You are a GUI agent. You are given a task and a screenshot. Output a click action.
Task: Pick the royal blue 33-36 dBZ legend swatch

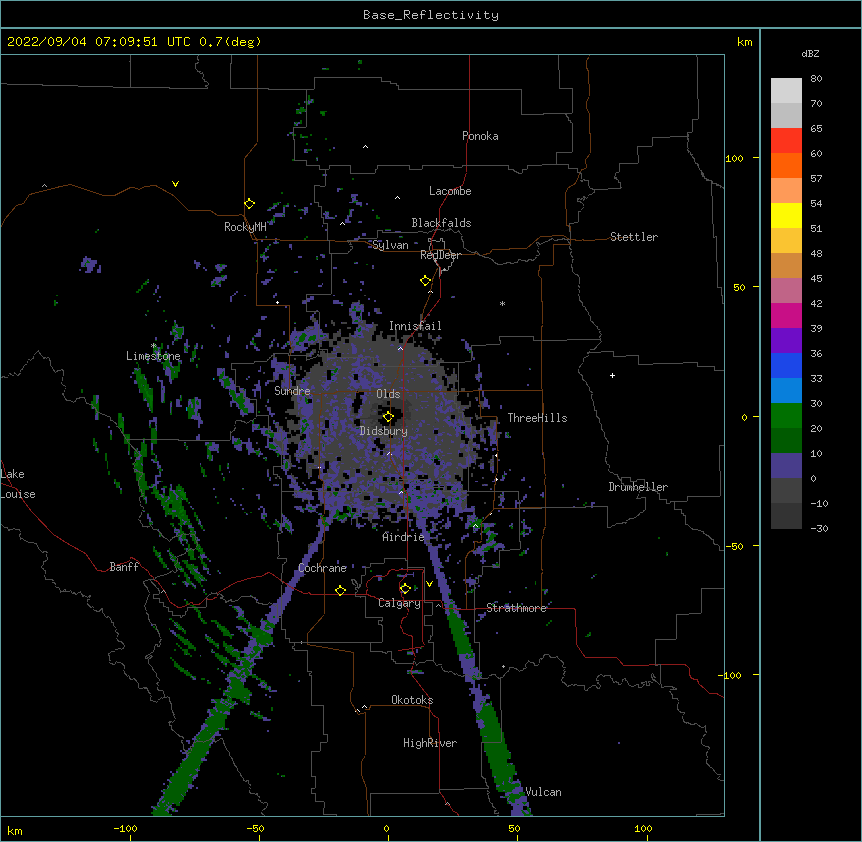tap(786, 365)
